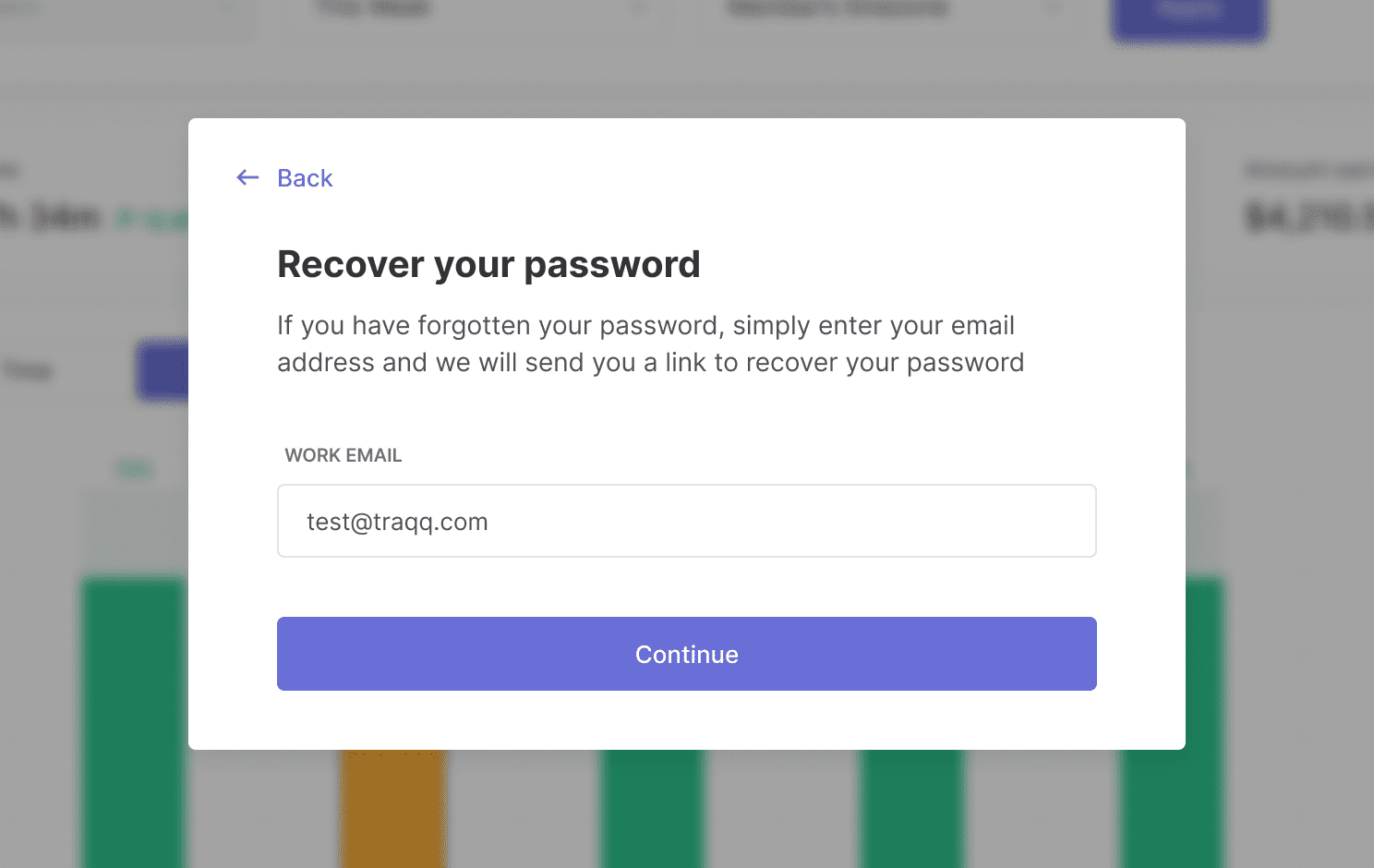1374x868 pixels.
Task: Click the blurred time total on the left
Action: [50, 217]
